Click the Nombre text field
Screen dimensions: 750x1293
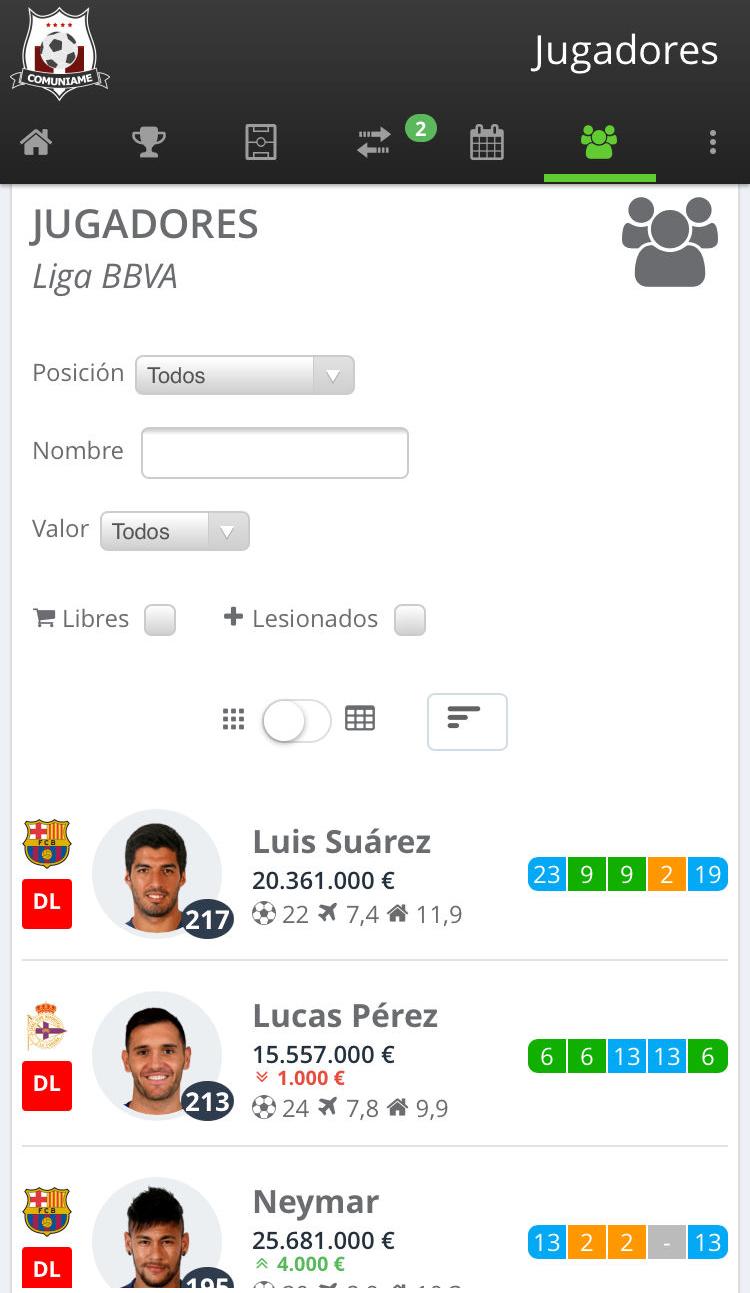[x=275, y=453]
